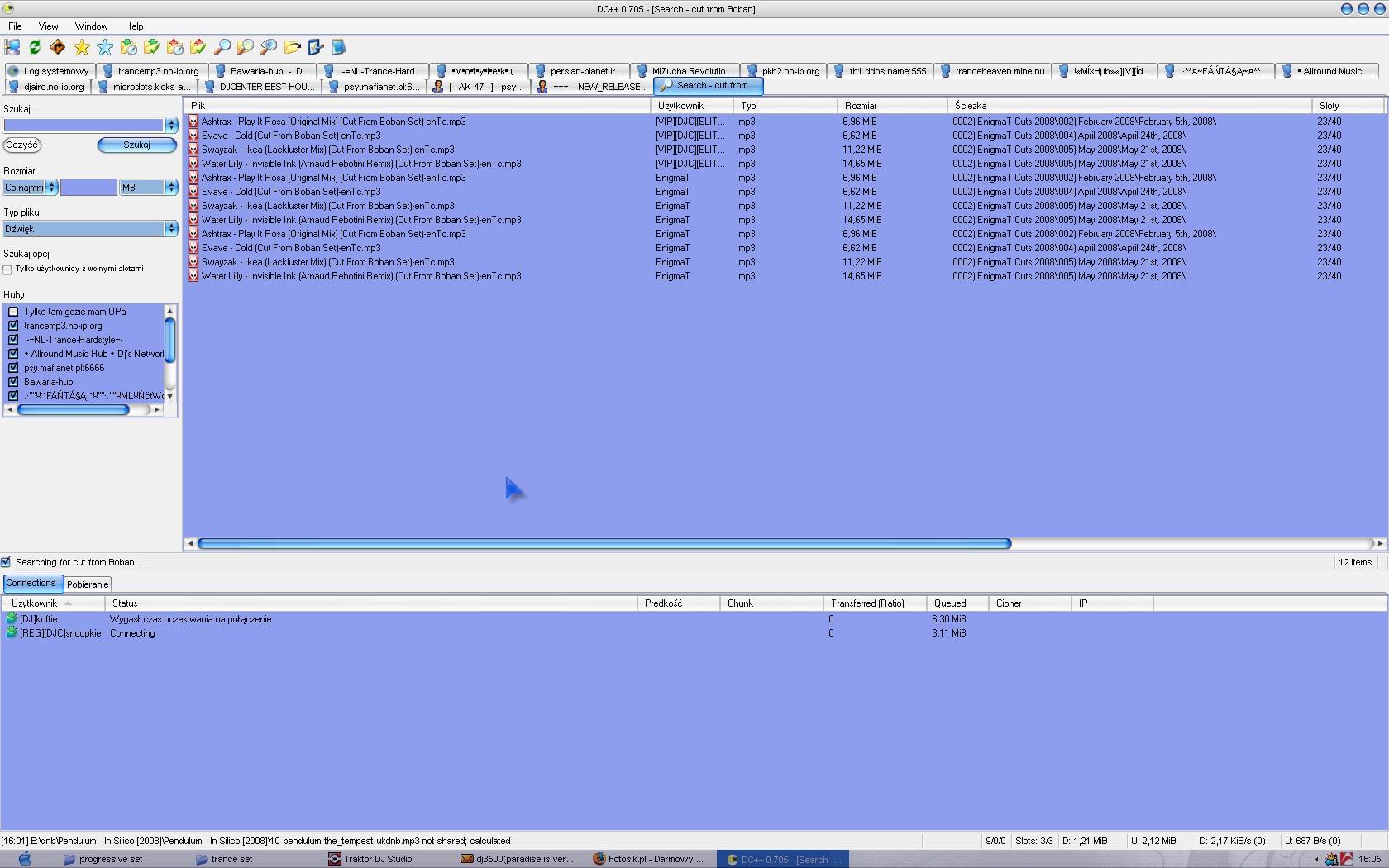
Task: Click the magnifying glass Search toolbar icon
Action: [222, 48]
